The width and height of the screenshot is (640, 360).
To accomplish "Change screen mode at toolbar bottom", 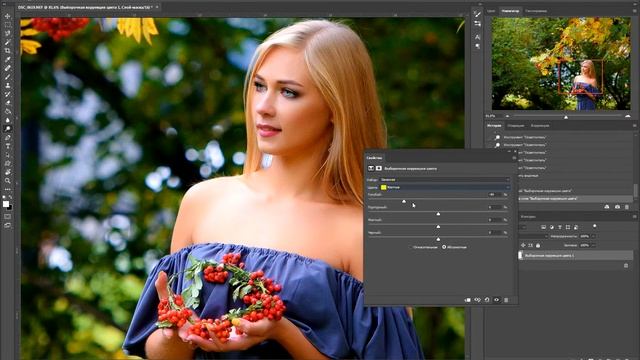I will (x=7, y=225).
